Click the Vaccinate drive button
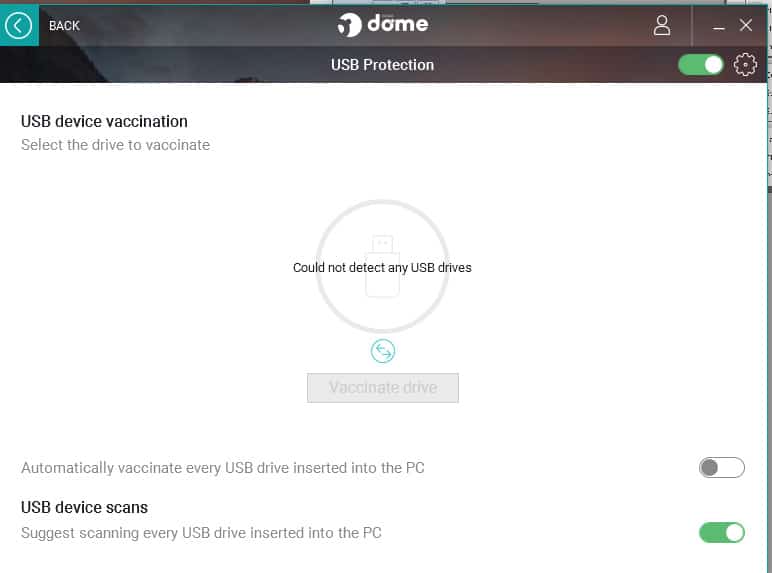The width and height of the screenshot is (772, 573). pyautogui.click(x=383, y=388)
